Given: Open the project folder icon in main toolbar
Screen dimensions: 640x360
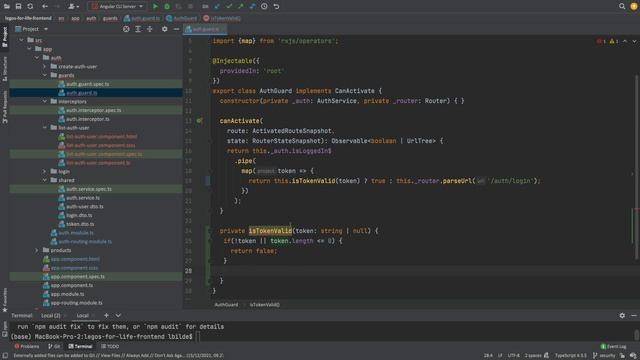Looking at the screenshot, I should [x=7, y=7].
